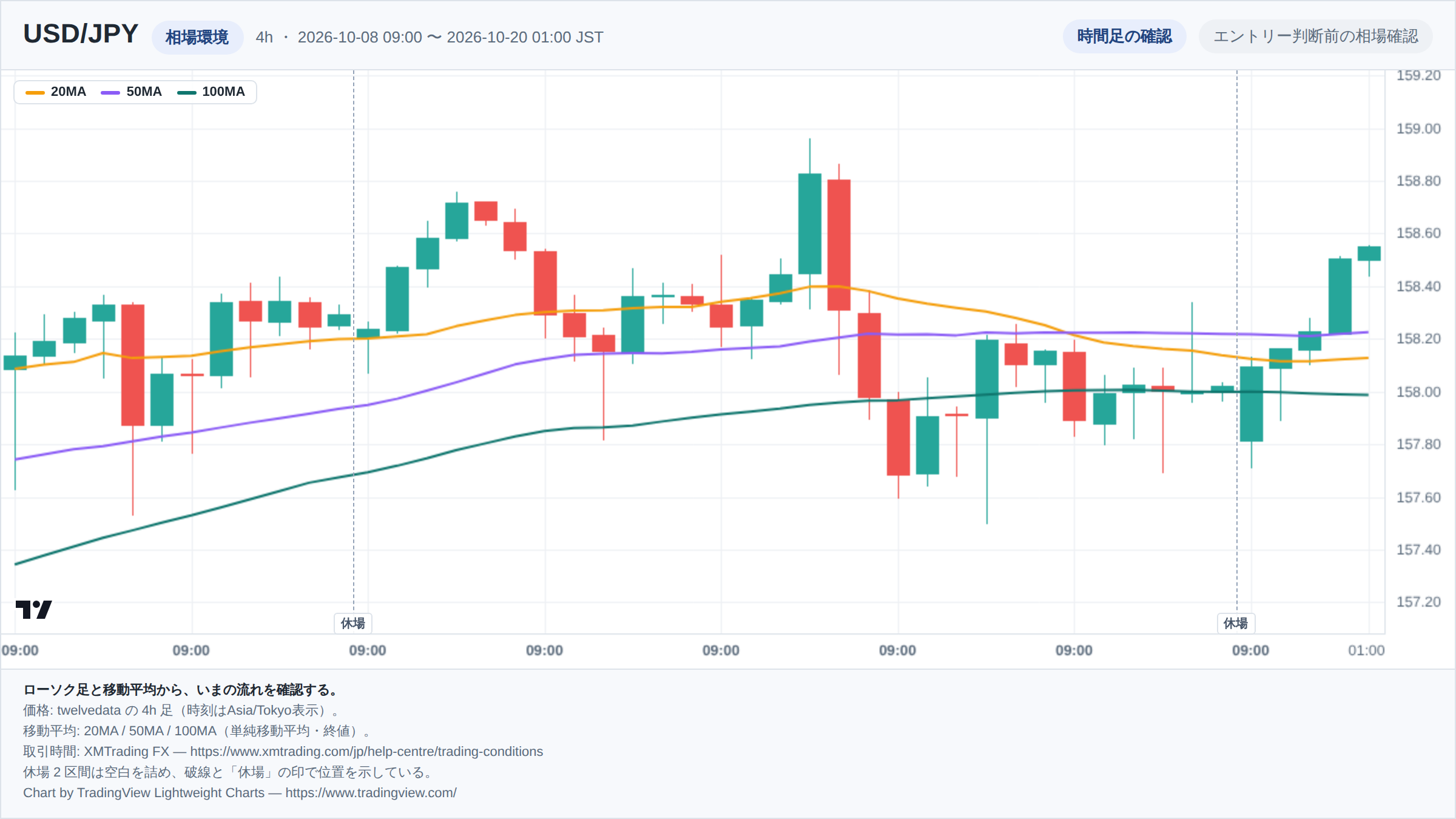Click the 157.40 price axis label

point(1418,550)
